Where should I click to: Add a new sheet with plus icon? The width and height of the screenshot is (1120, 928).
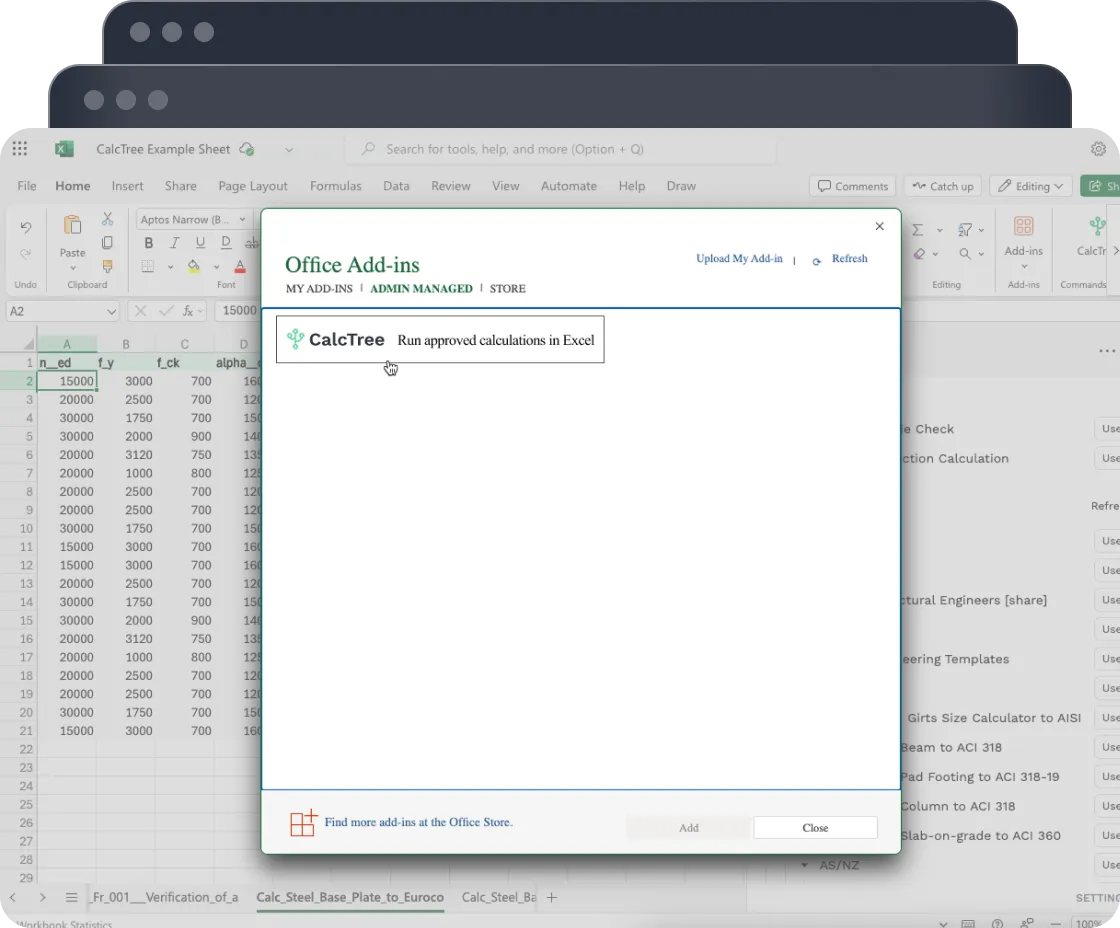pyautogui.click(x=551, y=897)
